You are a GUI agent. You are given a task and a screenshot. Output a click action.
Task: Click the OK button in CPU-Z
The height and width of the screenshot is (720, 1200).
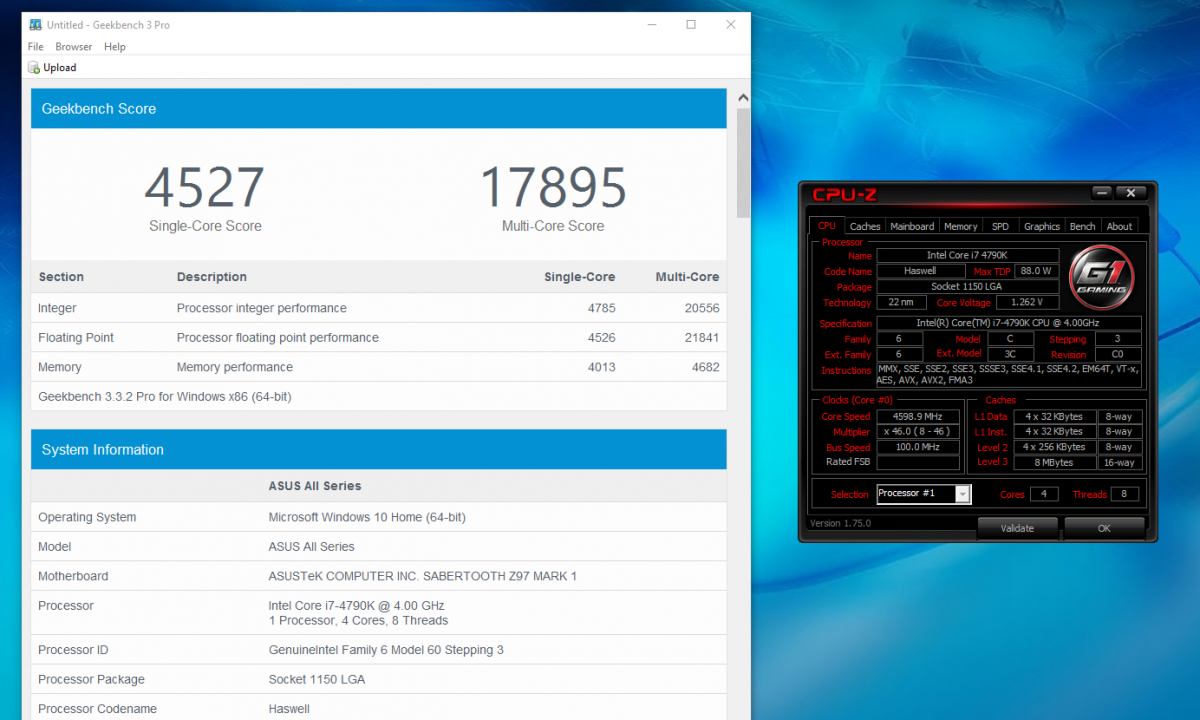click(x=1104, y=528)
